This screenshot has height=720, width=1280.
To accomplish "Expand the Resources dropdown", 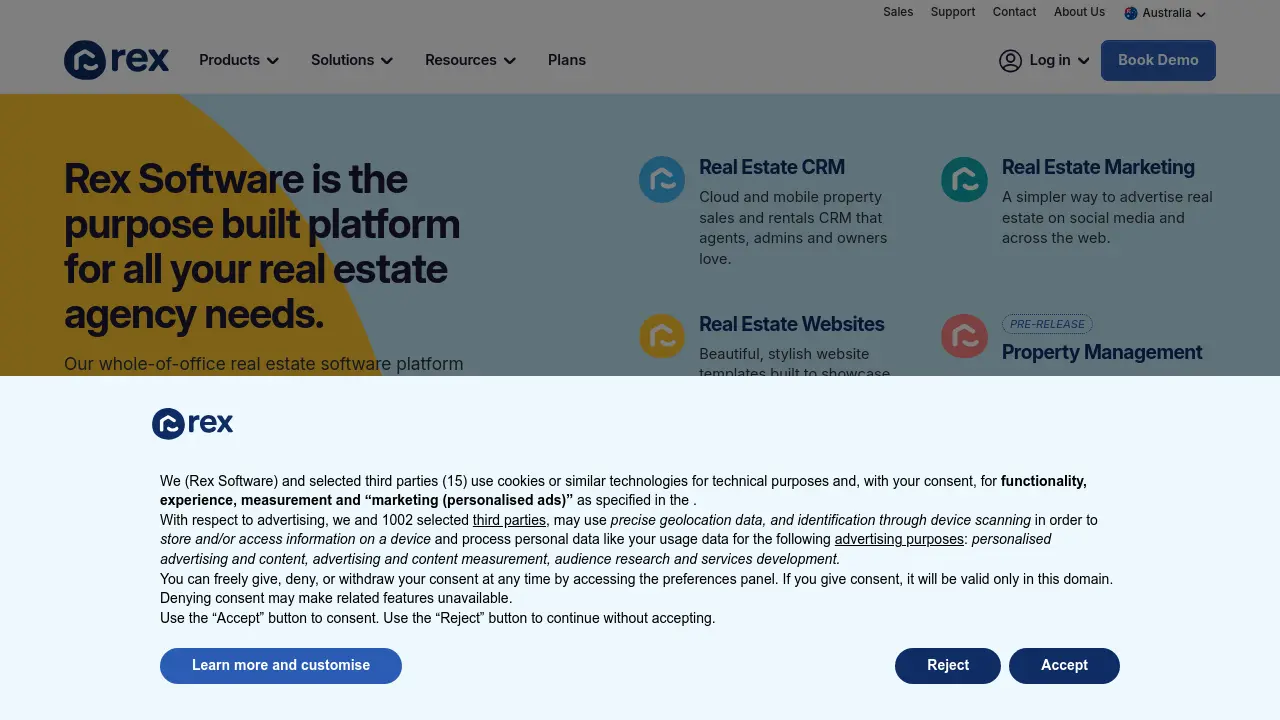I will coord(470,60).
